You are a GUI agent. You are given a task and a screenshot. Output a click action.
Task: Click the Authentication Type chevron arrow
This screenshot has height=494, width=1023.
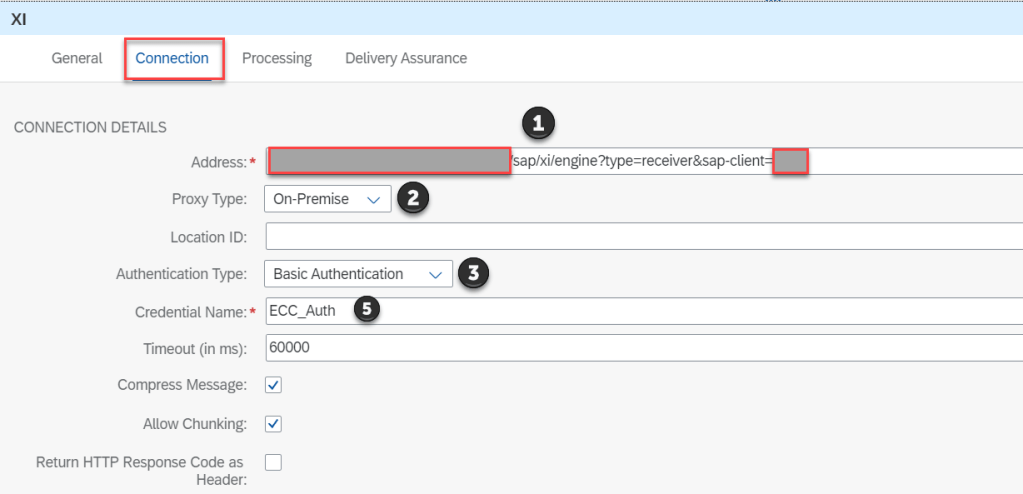click(x=434, y=274)
